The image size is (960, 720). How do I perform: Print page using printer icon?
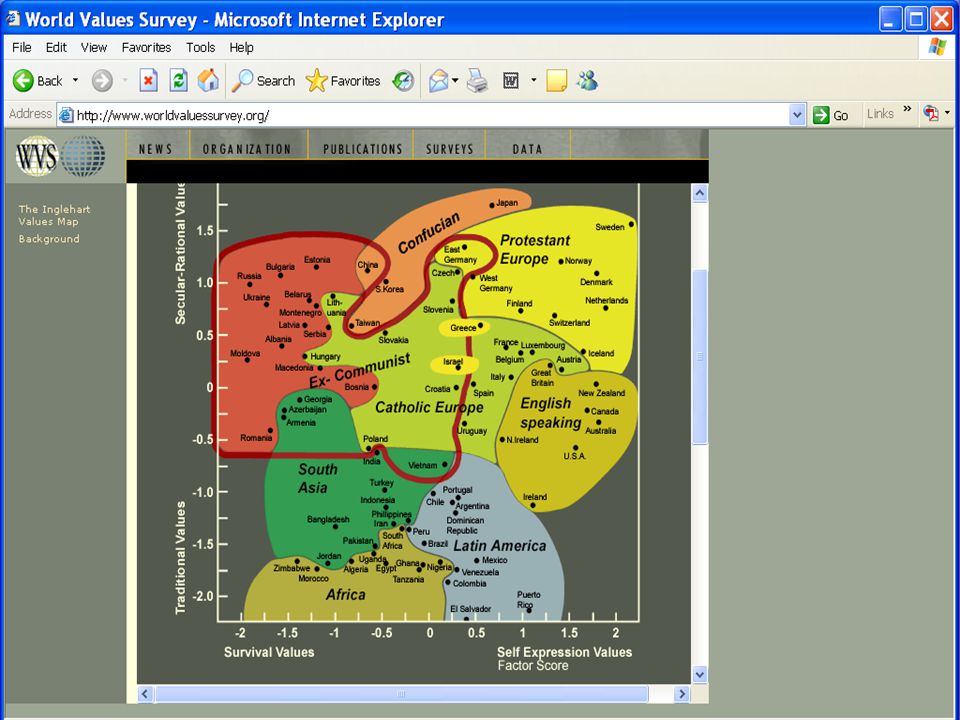click(x=478, y=81)
